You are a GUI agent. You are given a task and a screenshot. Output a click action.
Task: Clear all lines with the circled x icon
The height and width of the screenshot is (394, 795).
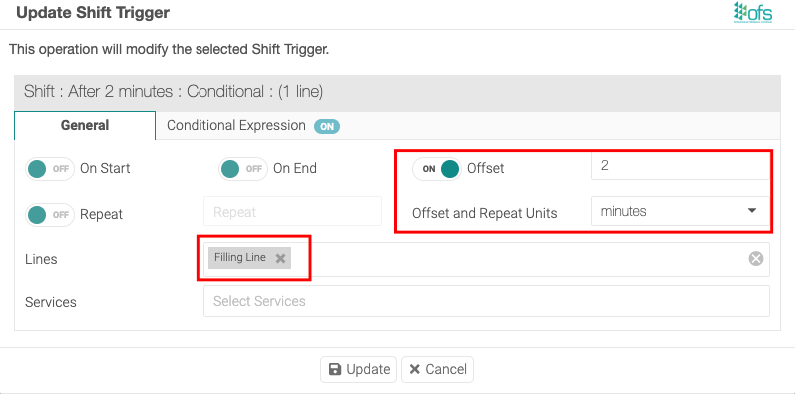[x=756, y=259]
